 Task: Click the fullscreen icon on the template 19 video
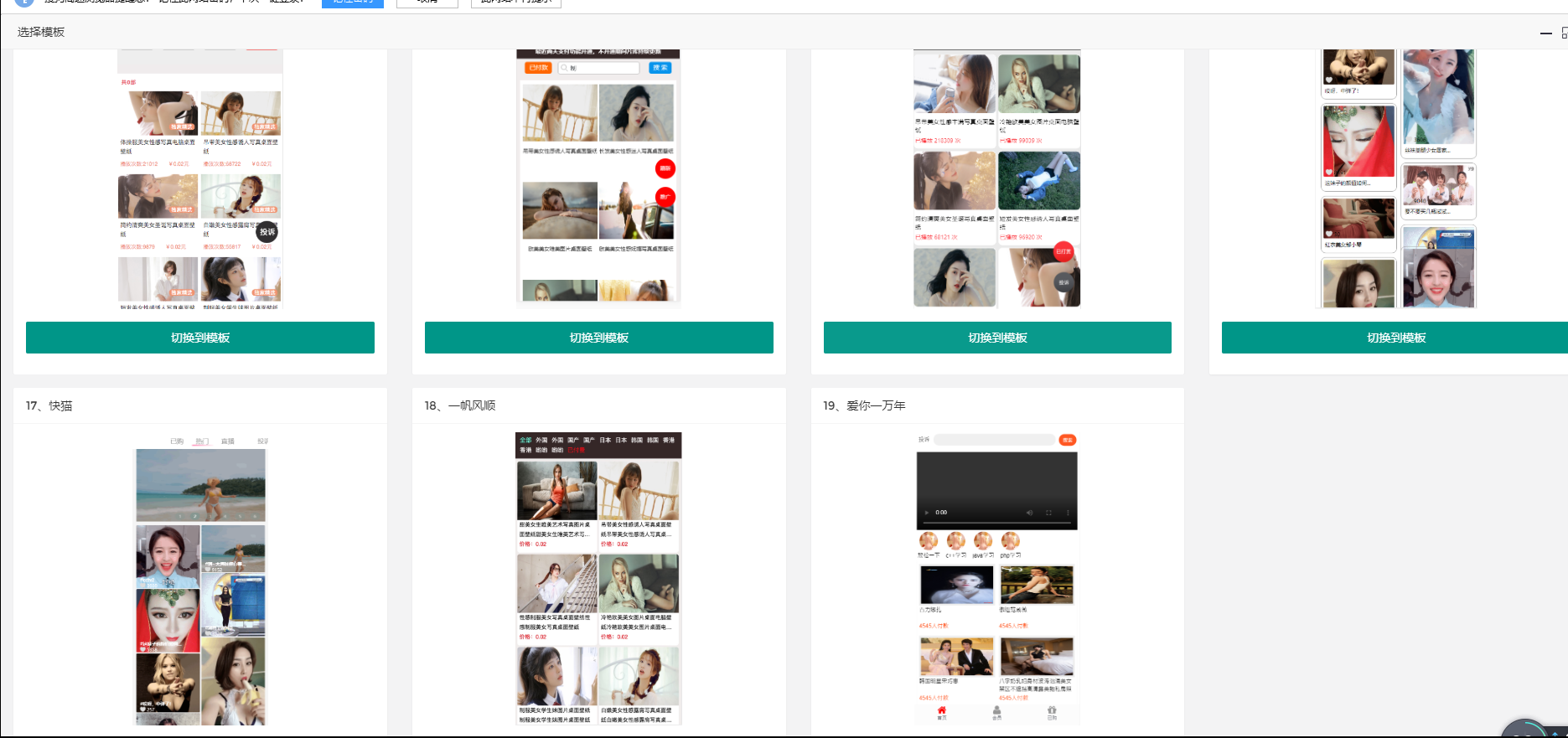pyautogui.click(x=1048, y=513)
